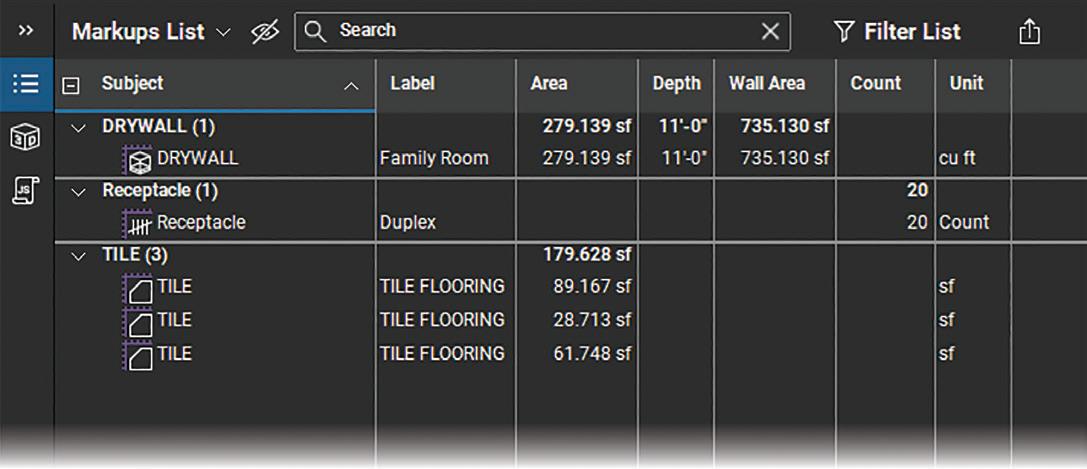Open the 3D Model Tree panel icon
1087x469 pixels.
26,139
